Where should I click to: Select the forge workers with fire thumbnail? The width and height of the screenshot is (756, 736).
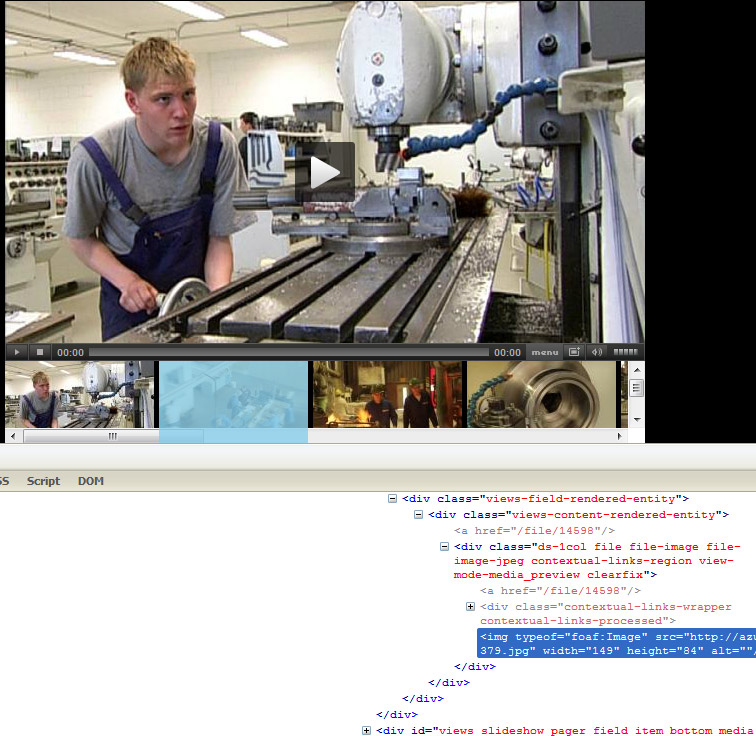point(388,394)
